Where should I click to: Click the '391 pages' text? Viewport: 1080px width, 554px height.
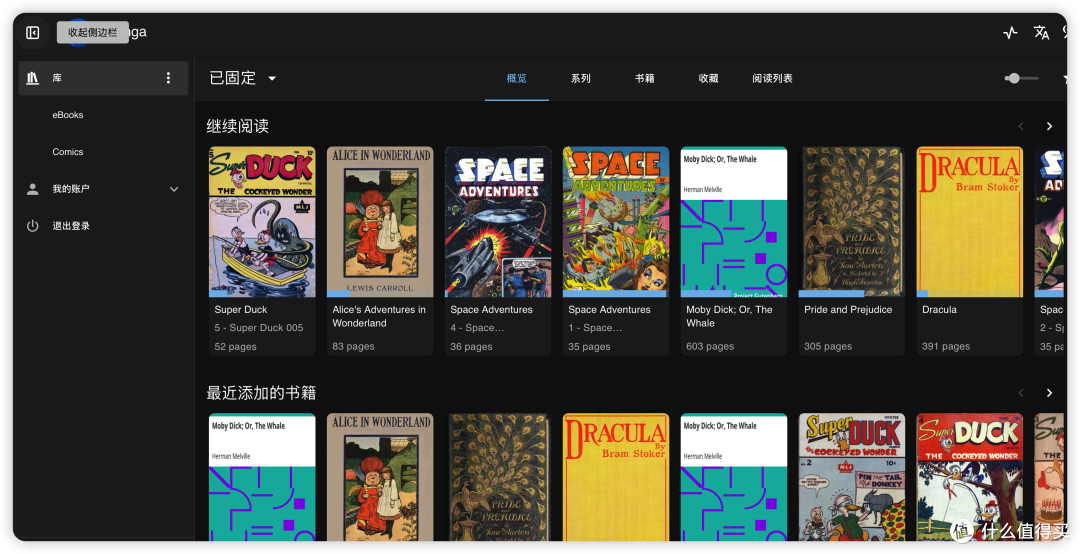[946, 347]
